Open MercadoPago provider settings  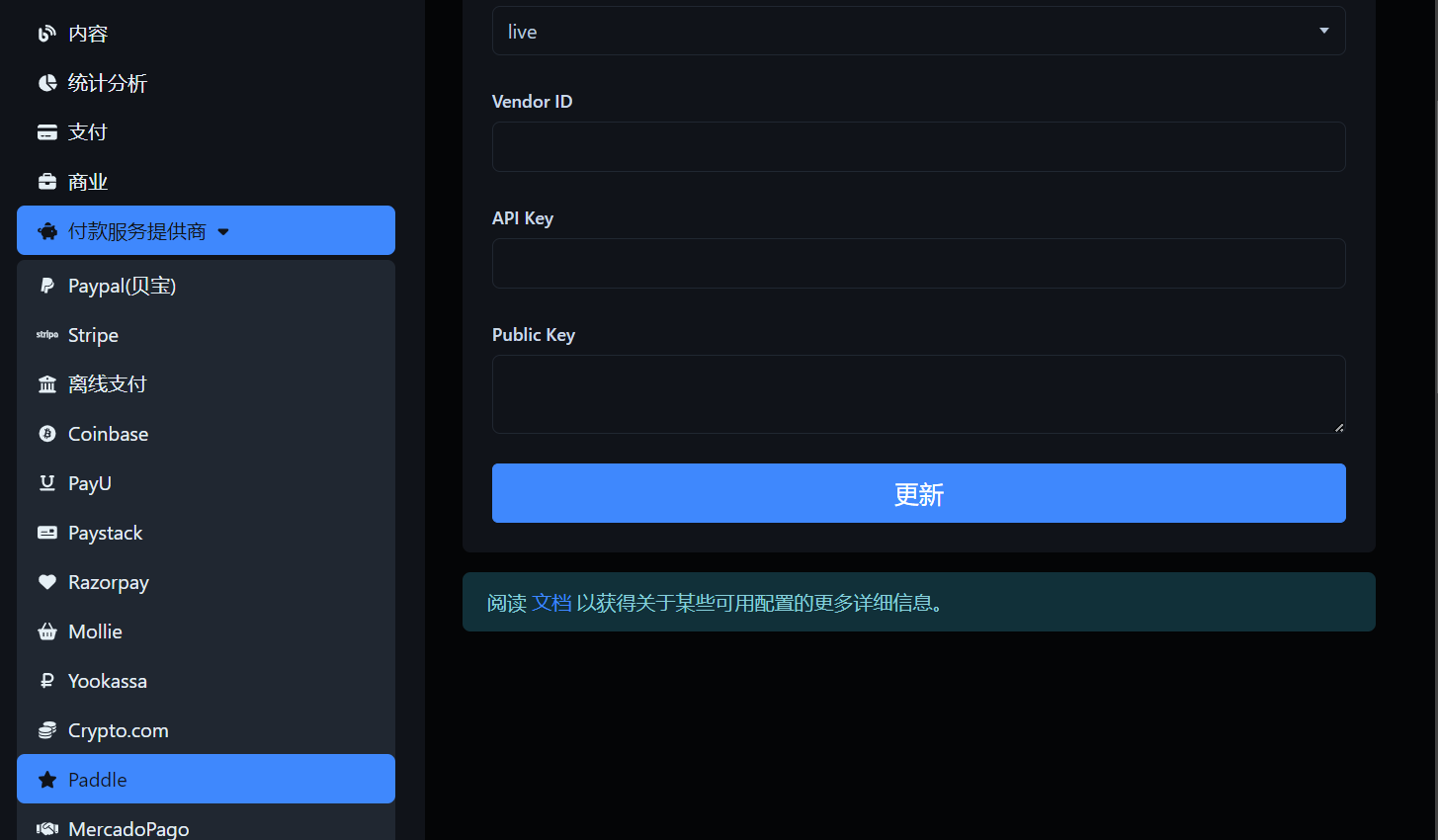(x=206, y=824)
